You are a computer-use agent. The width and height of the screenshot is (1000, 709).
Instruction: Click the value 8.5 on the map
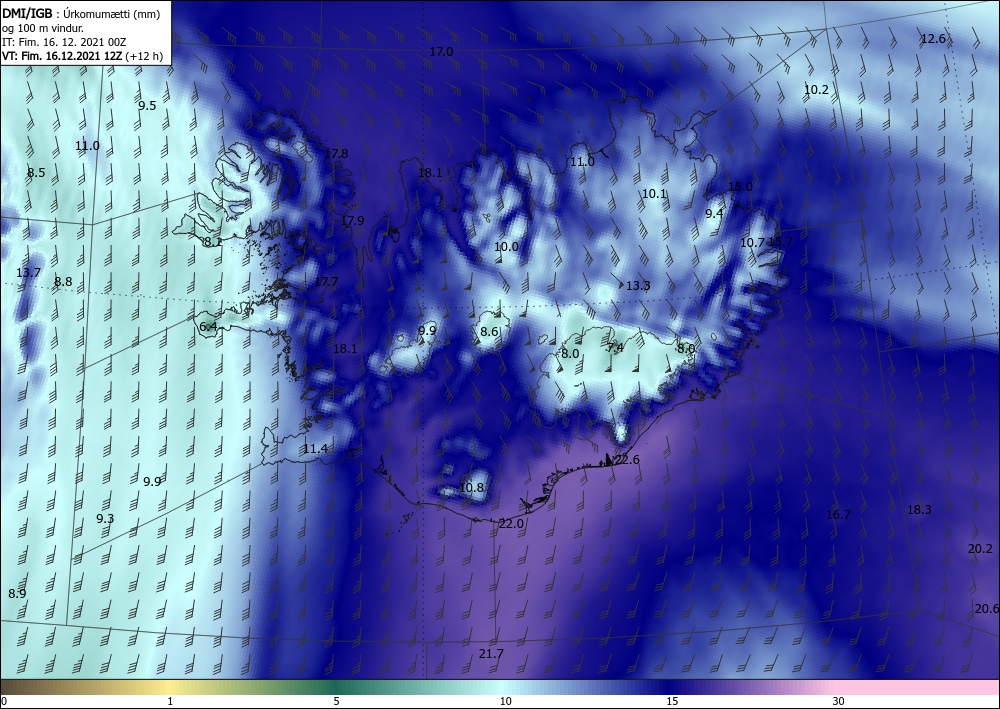[x=36, y=173]
